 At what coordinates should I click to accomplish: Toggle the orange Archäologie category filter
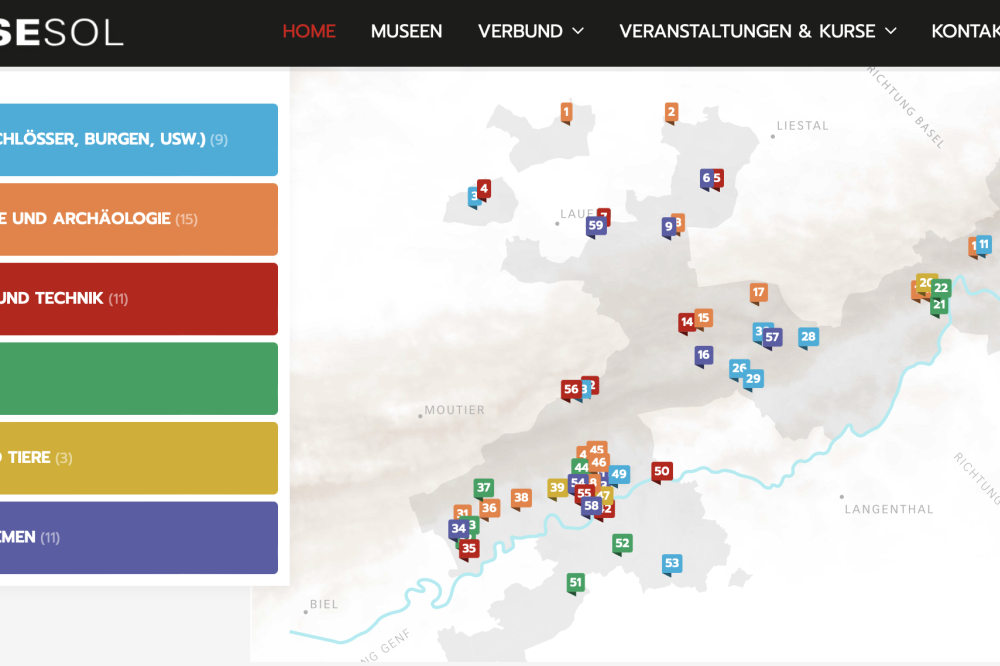pos(138,219)
